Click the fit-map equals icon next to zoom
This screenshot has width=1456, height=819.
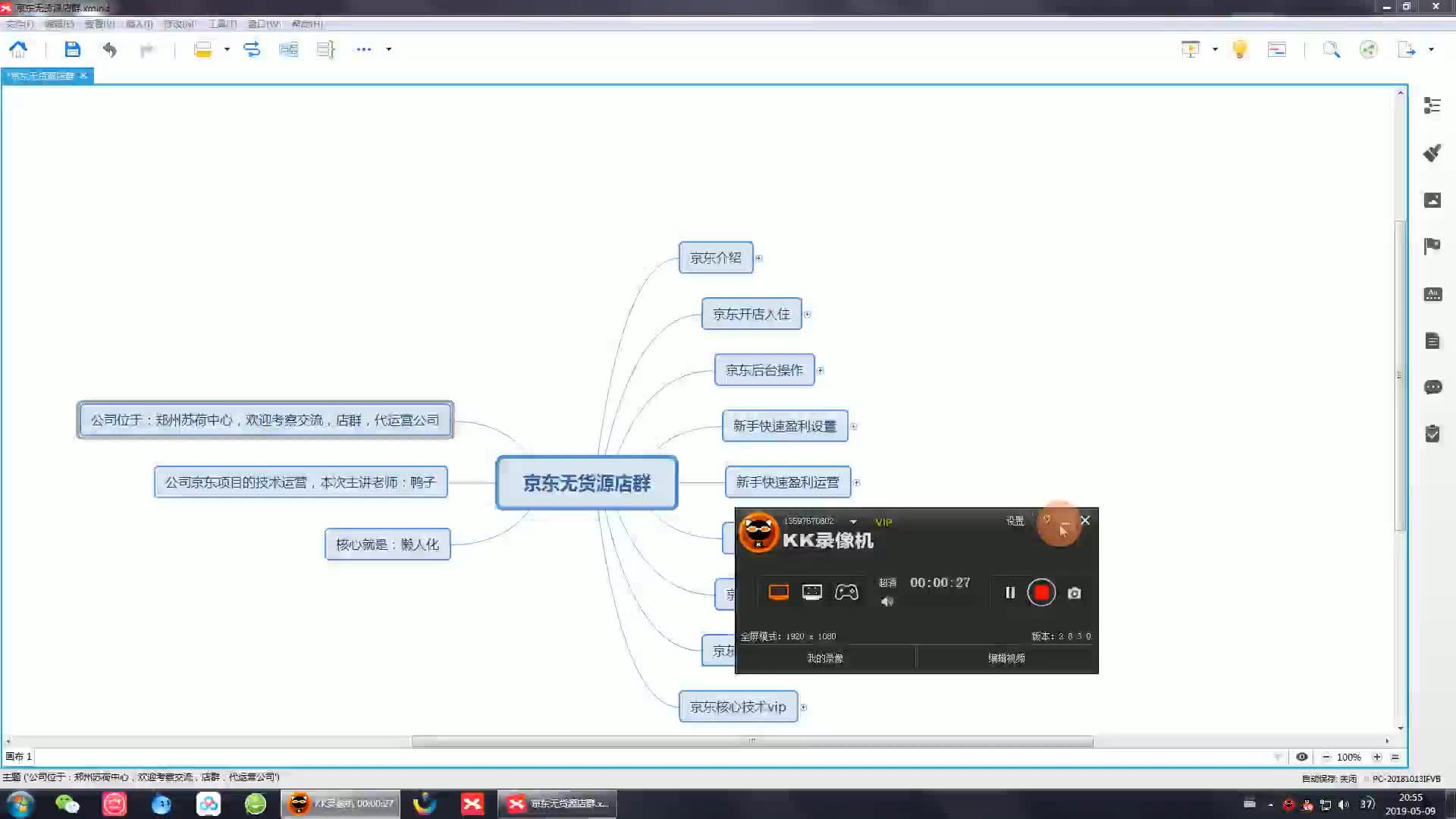[x=1395, y=757]
